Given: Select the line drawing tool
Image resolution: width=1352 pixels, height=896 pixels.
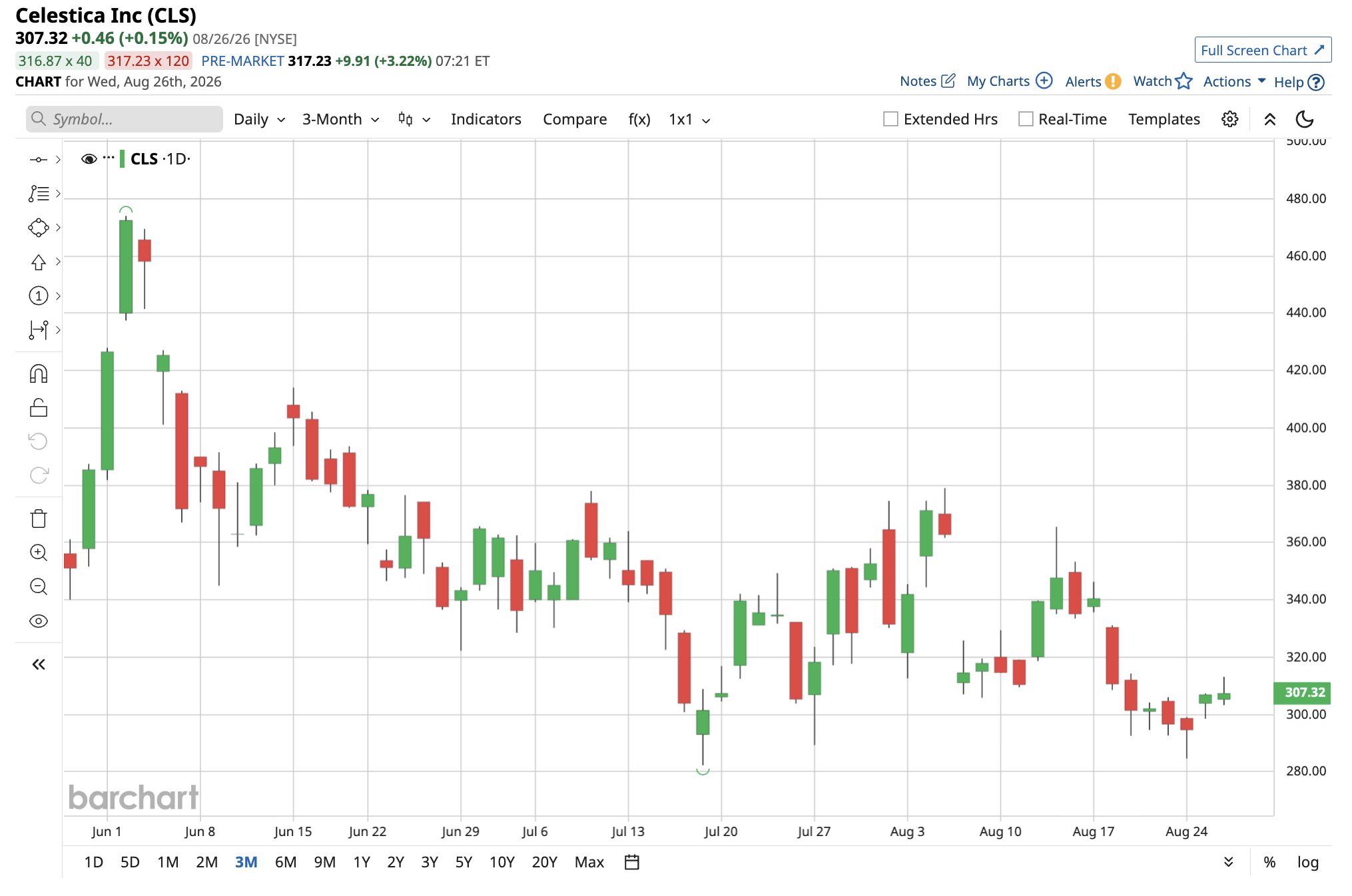Looking at the screenshot, I should [x=39, y=160].
